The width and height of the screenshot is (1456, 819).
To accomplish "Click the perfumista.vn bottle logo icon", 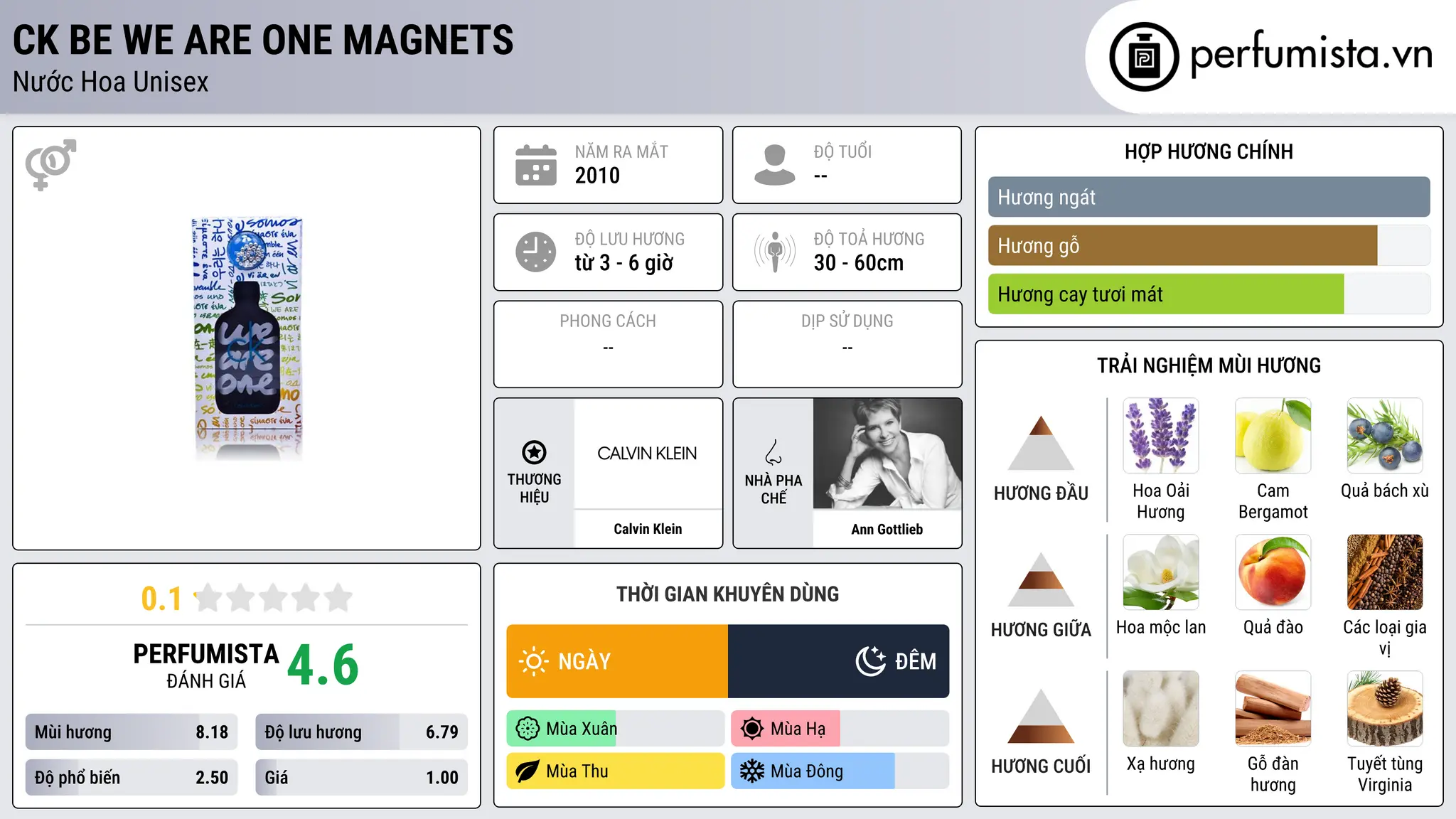I will click(x=1144, y=57).
